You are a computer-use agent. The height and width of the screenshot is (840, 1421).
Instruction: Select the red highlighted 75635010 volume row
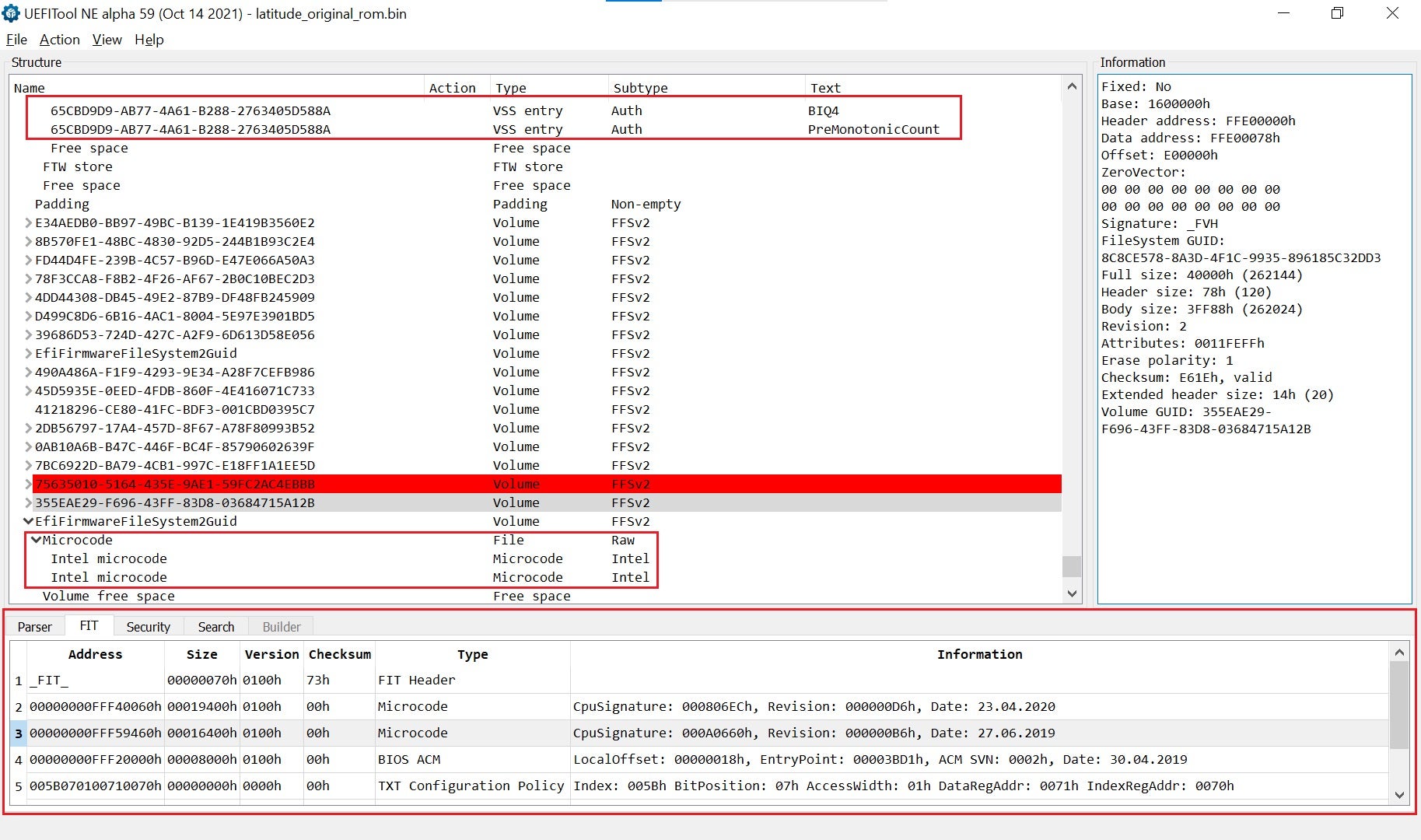175,485
